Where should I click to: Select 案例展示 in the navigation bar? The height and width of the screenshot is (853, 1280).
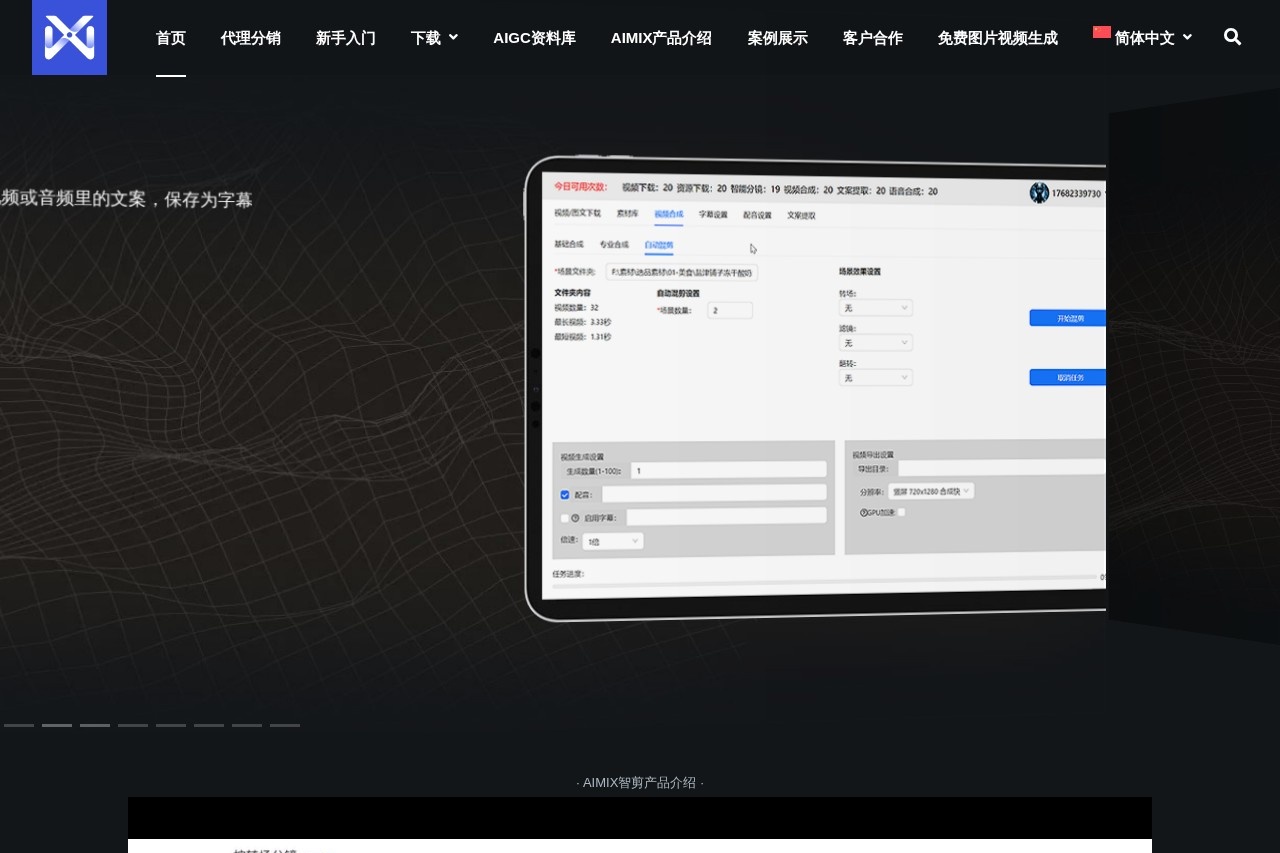coord(777,38)
